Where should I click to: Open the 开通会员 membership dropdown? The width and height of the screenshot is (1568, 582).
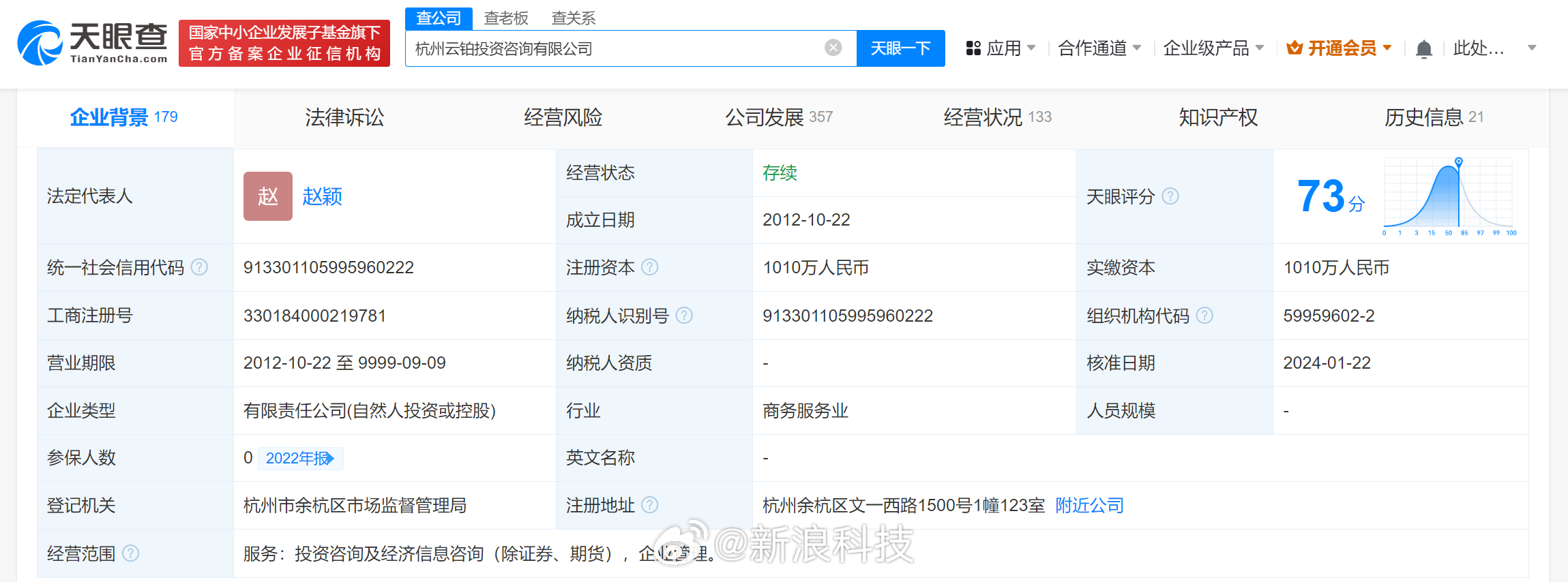1338,48
